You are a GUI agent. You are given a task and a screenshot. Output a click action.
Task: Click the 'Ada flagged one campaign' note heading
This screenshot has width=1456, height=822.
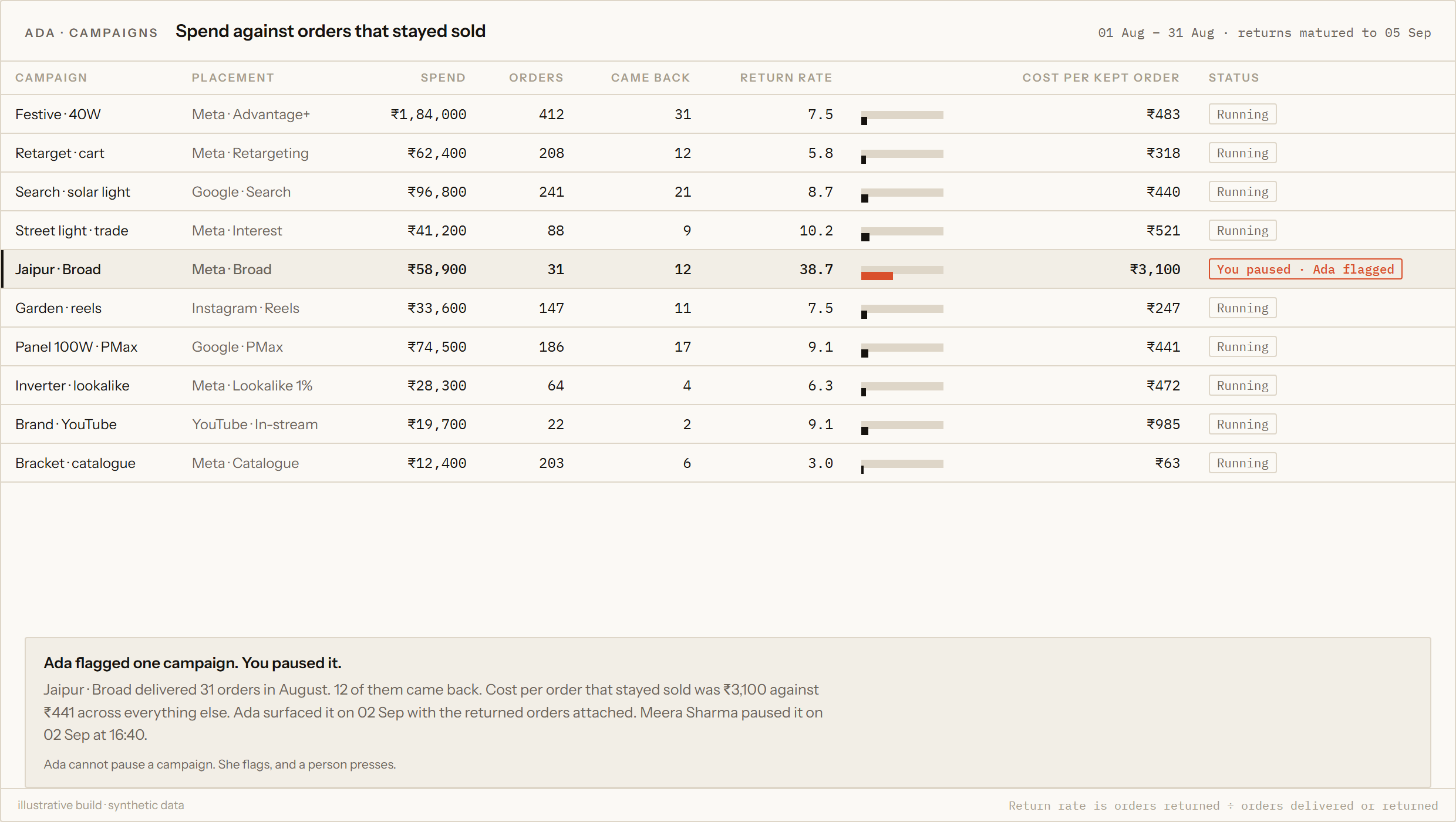pos(193,663)
